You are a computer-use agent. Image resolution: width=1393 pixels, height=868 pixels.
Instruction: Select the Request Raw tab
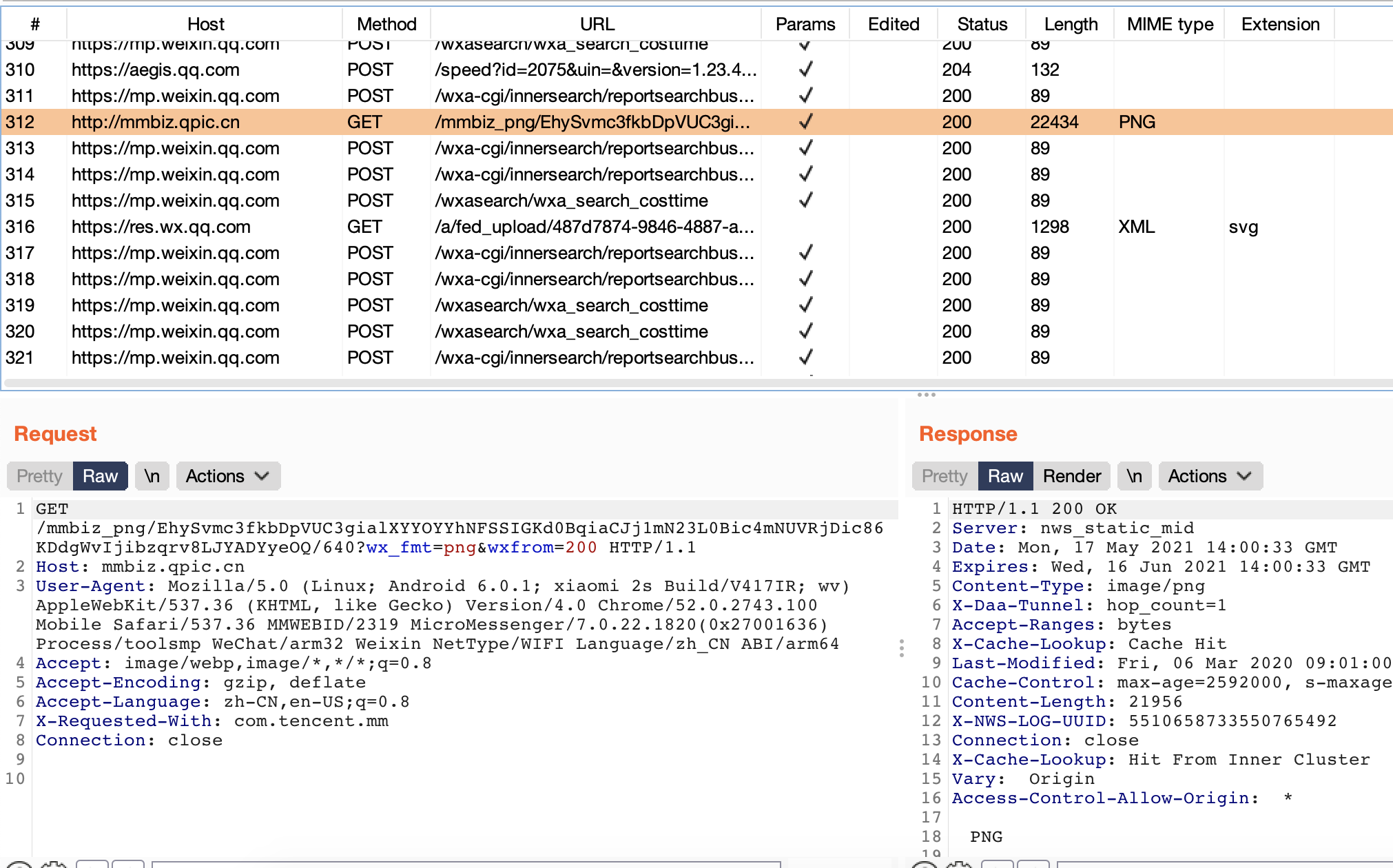[101, 476]
